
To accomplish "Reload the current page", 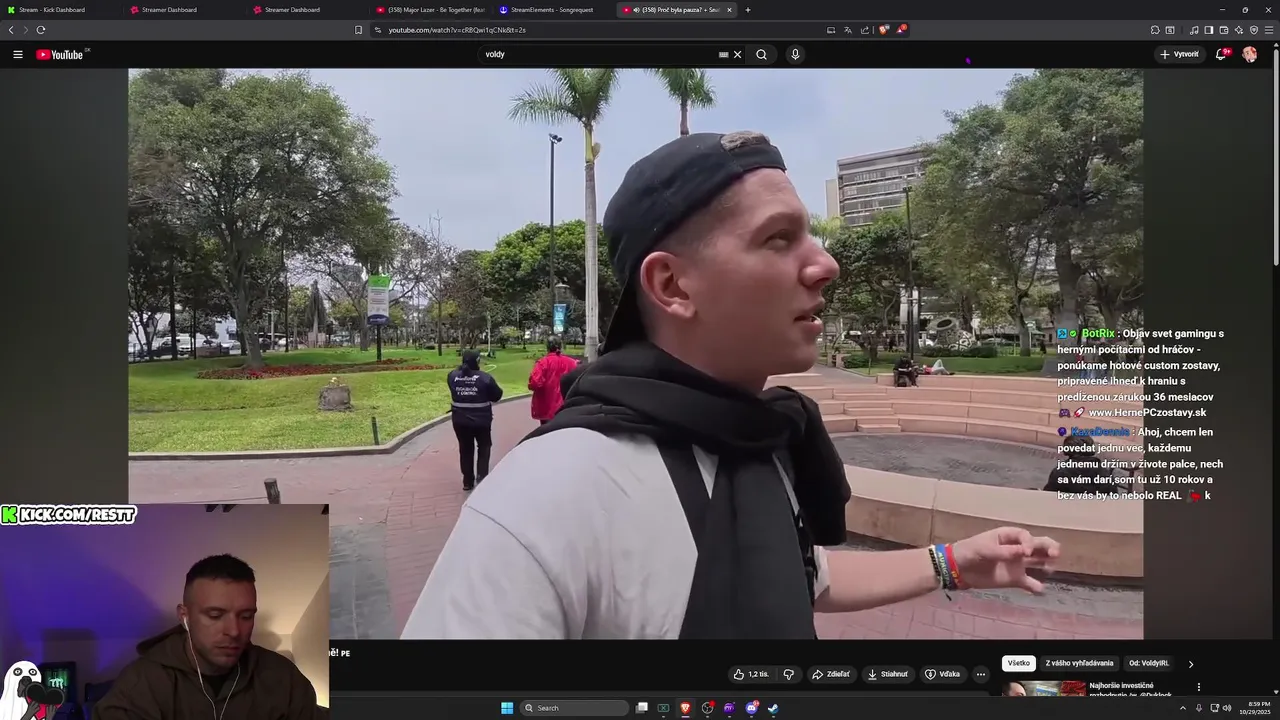I will (x=40, y=30).
